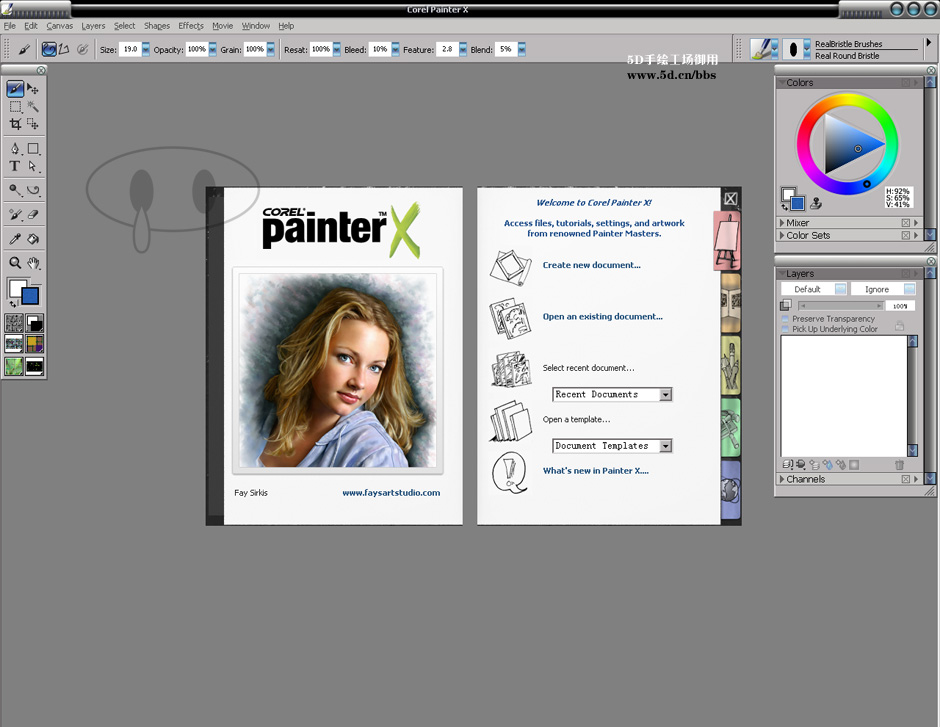
Task: Open the Ignore composite depth dropdown
Action: tap(883, 289)
